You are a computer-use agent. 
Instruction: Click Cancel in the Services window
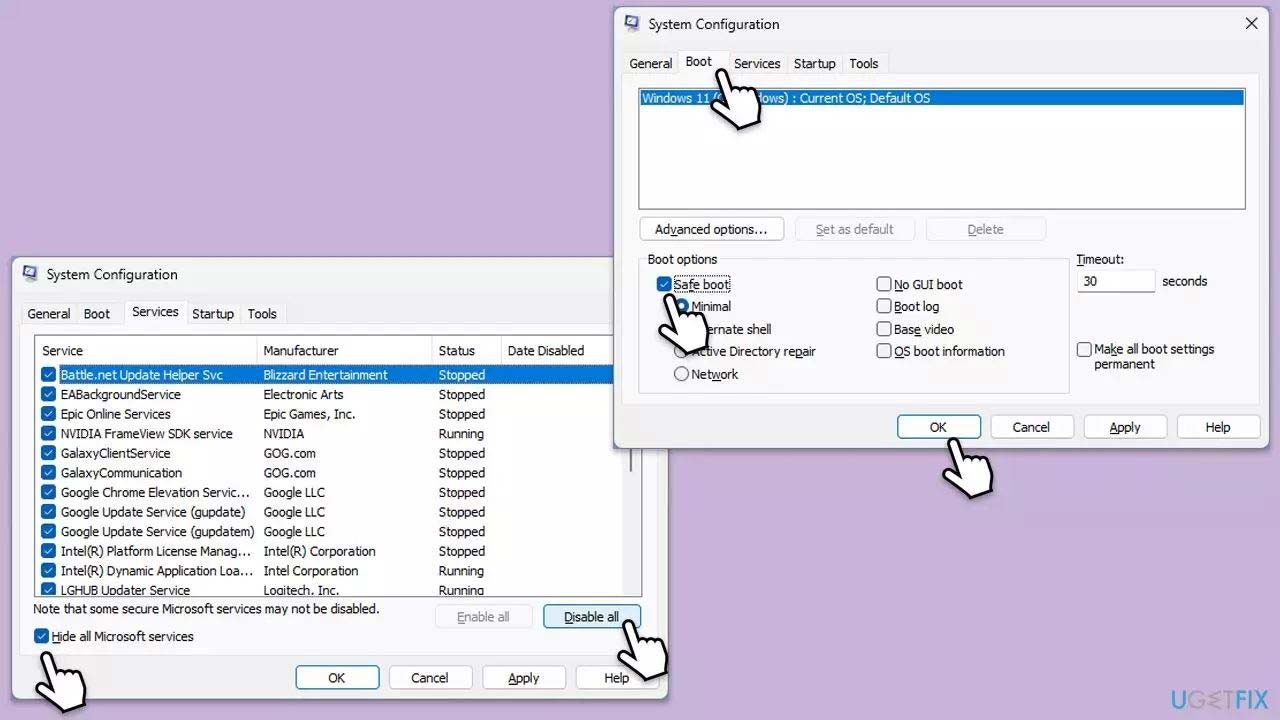430,678
